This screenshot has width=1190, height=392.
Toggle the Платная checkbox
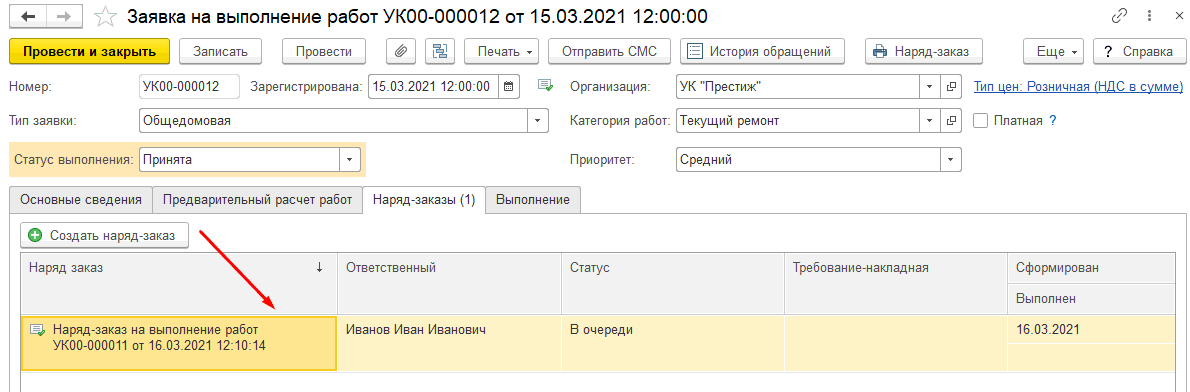pyautogui.click(x=981, y=121)
